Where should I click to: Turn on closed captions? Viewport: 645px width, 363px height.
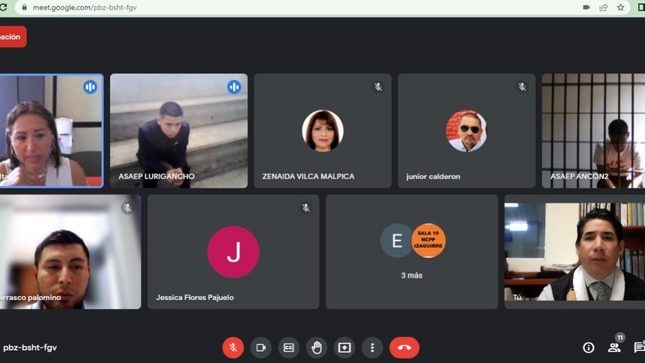click(289, 348)
